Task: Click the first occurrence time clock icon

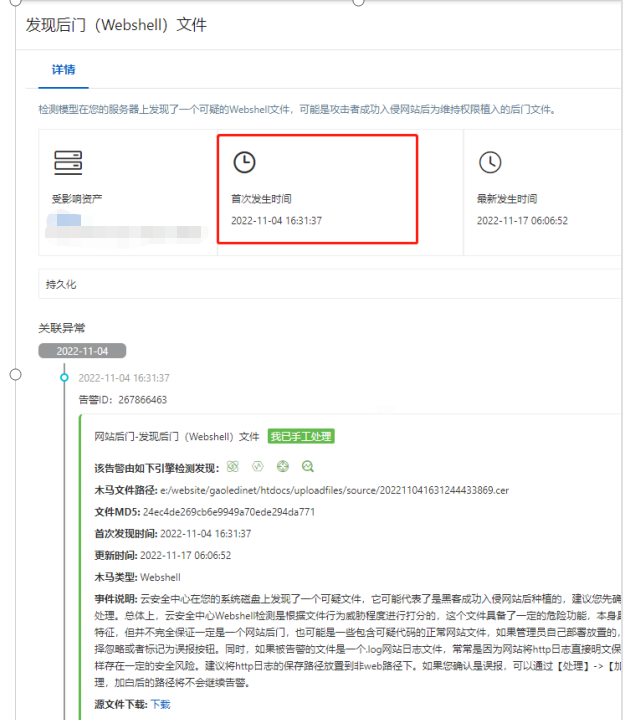Action: pyautogui.click(x=244, y=162)
